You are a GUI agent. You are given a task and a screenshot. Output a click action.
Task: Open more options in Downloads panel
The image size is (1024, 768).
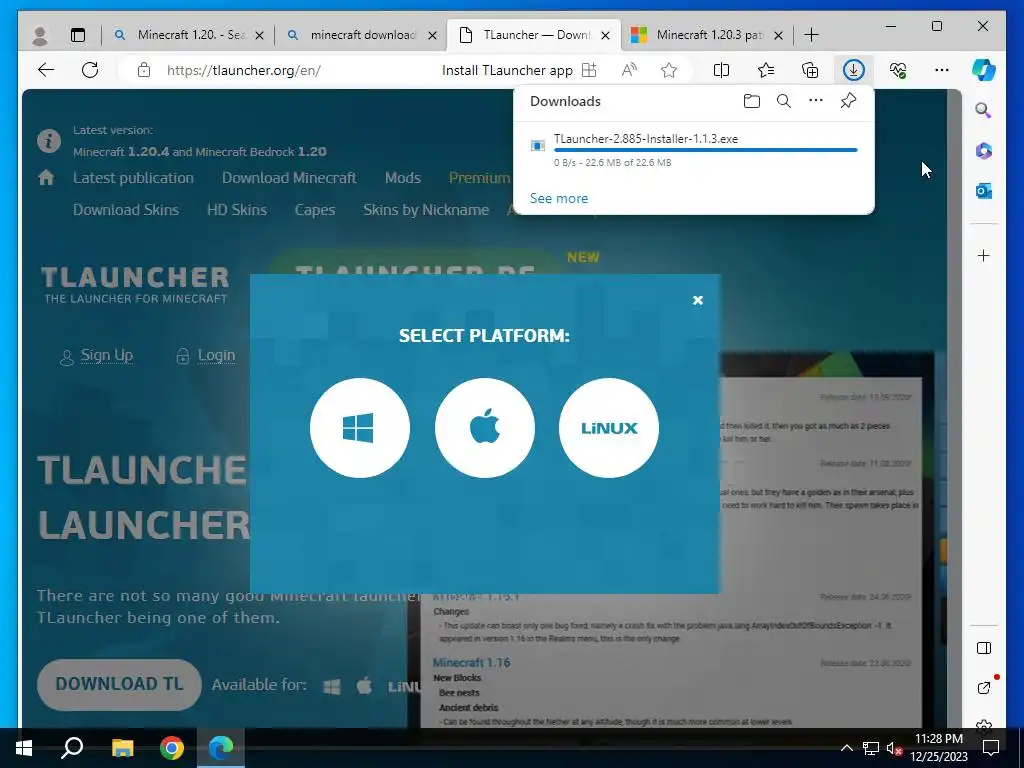[816, 101]
